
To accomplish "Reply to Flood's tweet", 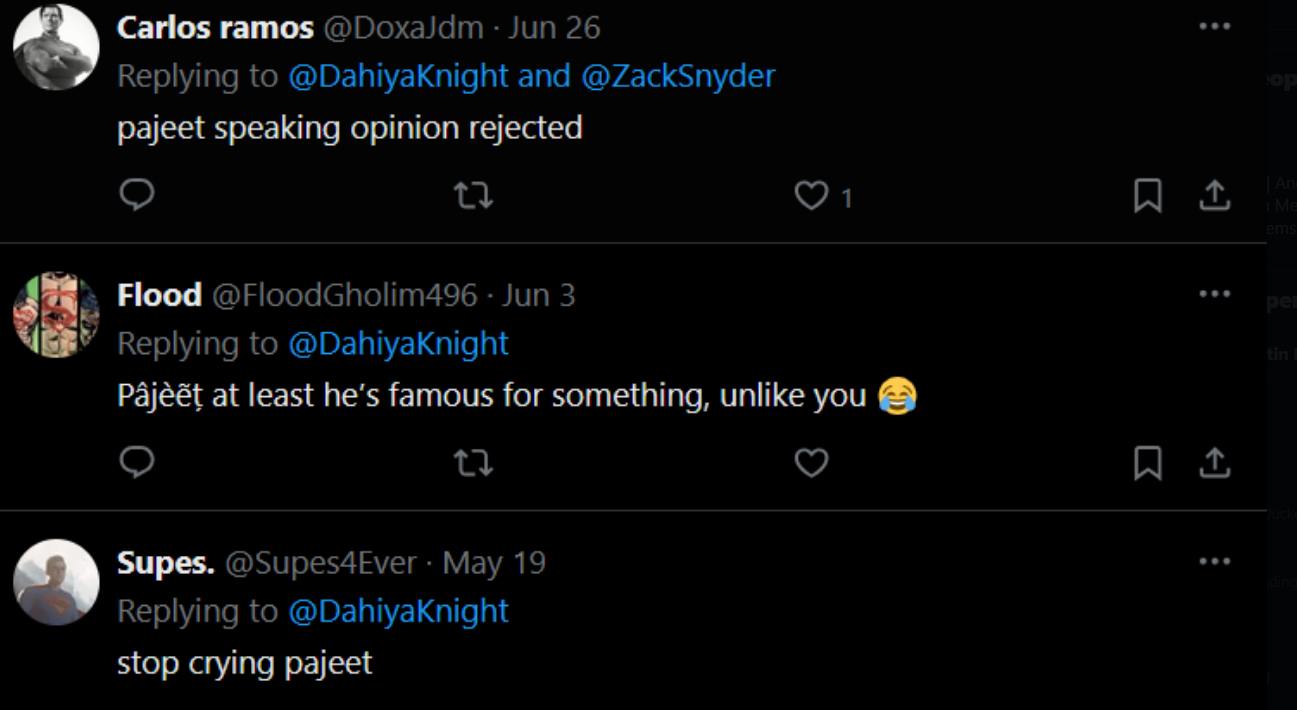I will [x=137, y=462].
